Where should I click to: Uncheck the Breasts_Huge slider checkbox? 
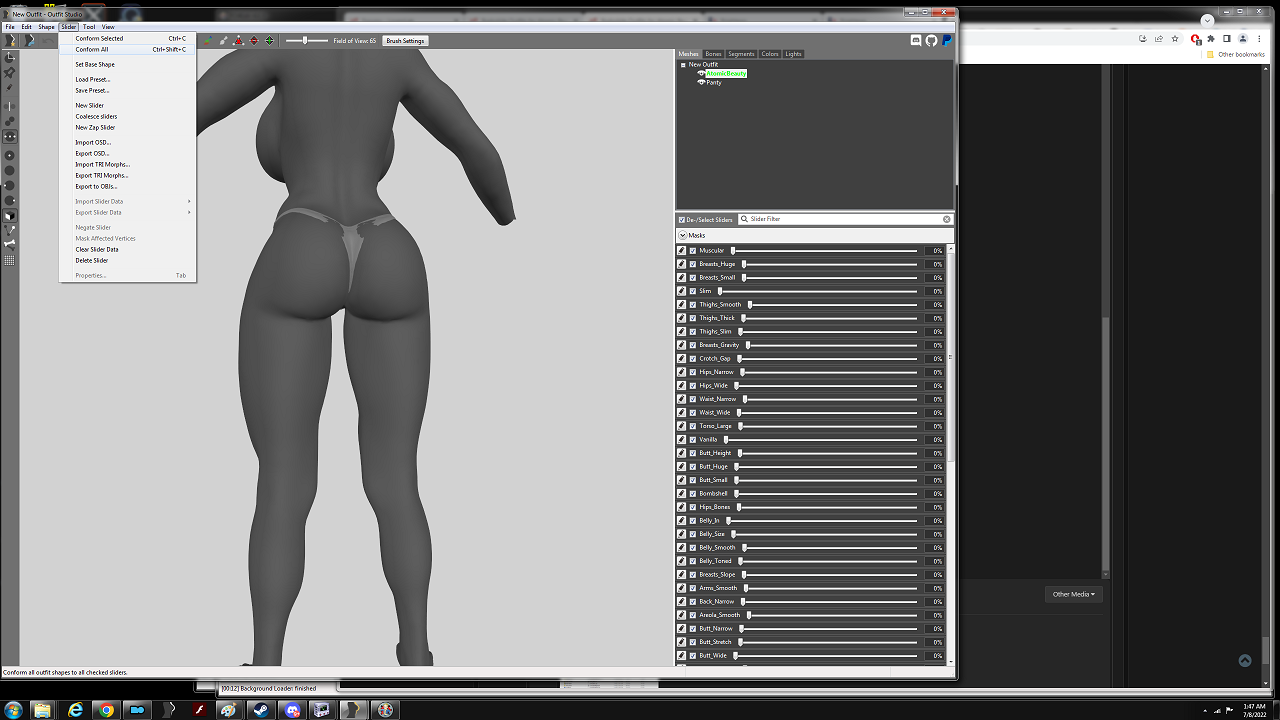(693, 264)
